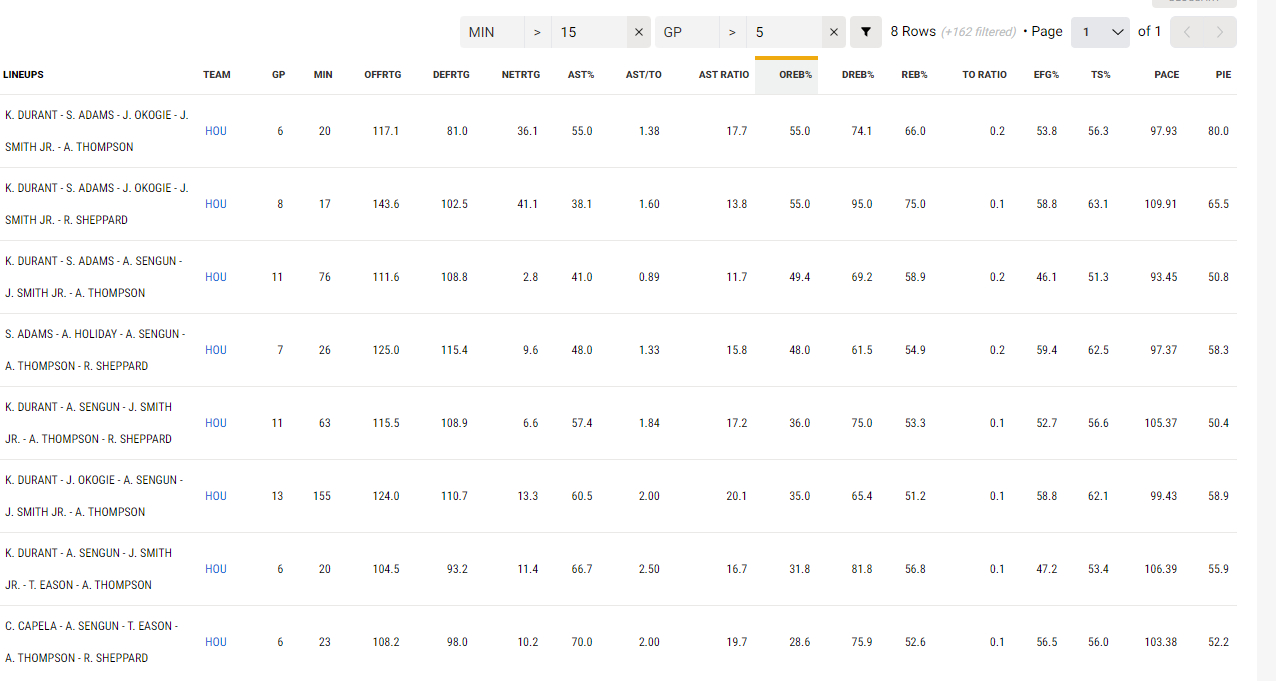The height and width of the screenshot is (681, 1276).
Task: Click HOU link in 155-minute lineup row
Action: (216, 496)
